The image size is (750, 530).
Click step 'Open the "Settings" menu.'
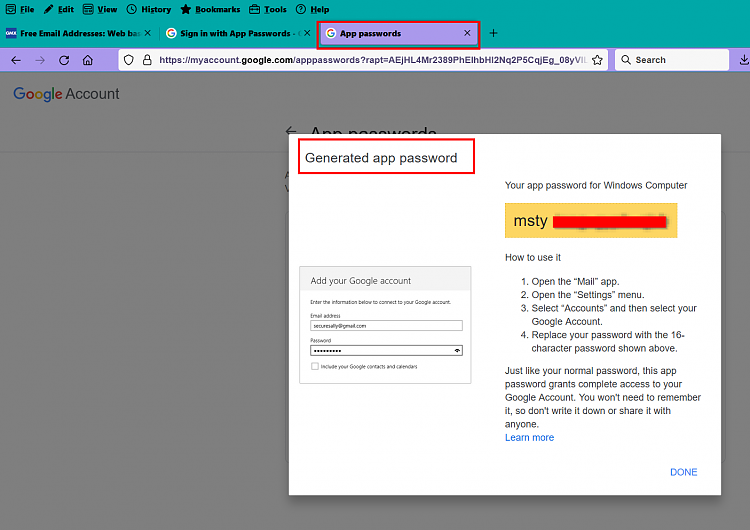588,295
